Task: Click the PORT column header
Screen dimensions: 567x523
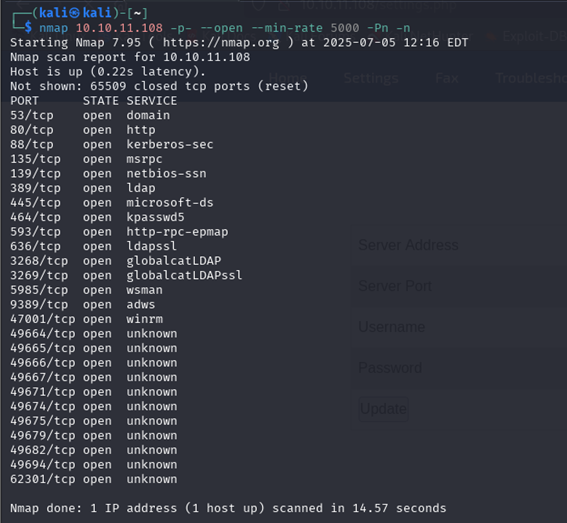Action: (24, 101)
